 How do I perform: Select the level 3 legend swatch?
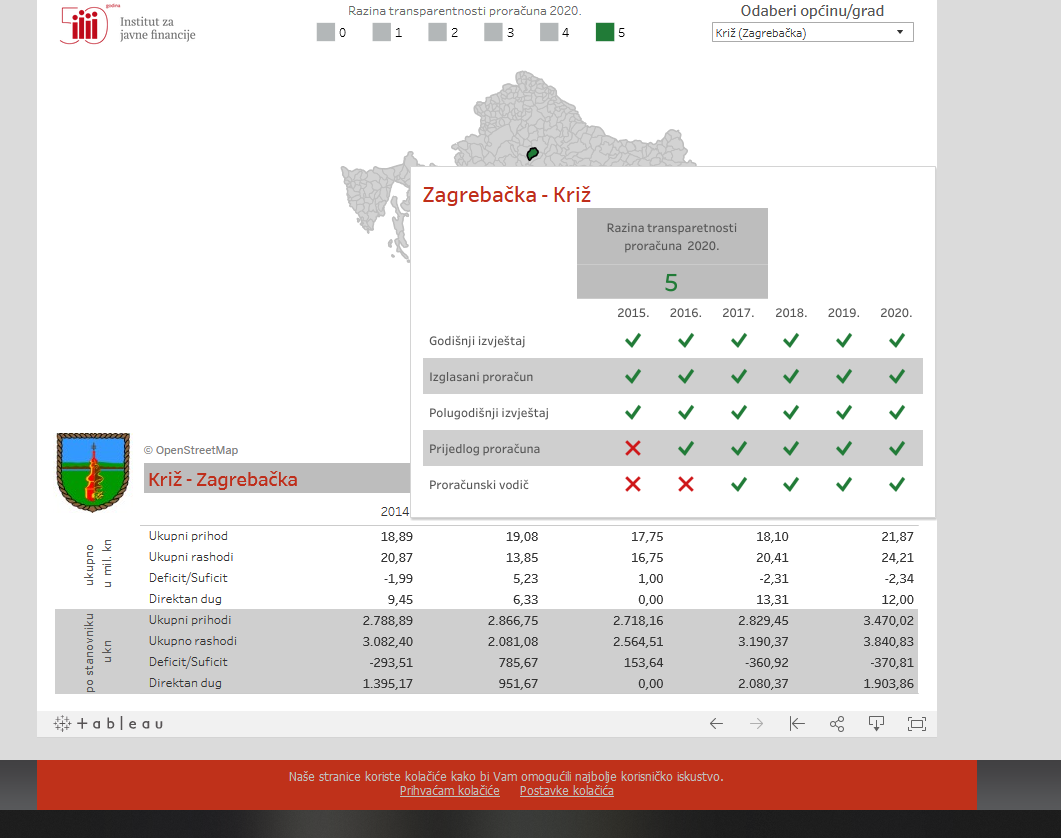point(493,32)
